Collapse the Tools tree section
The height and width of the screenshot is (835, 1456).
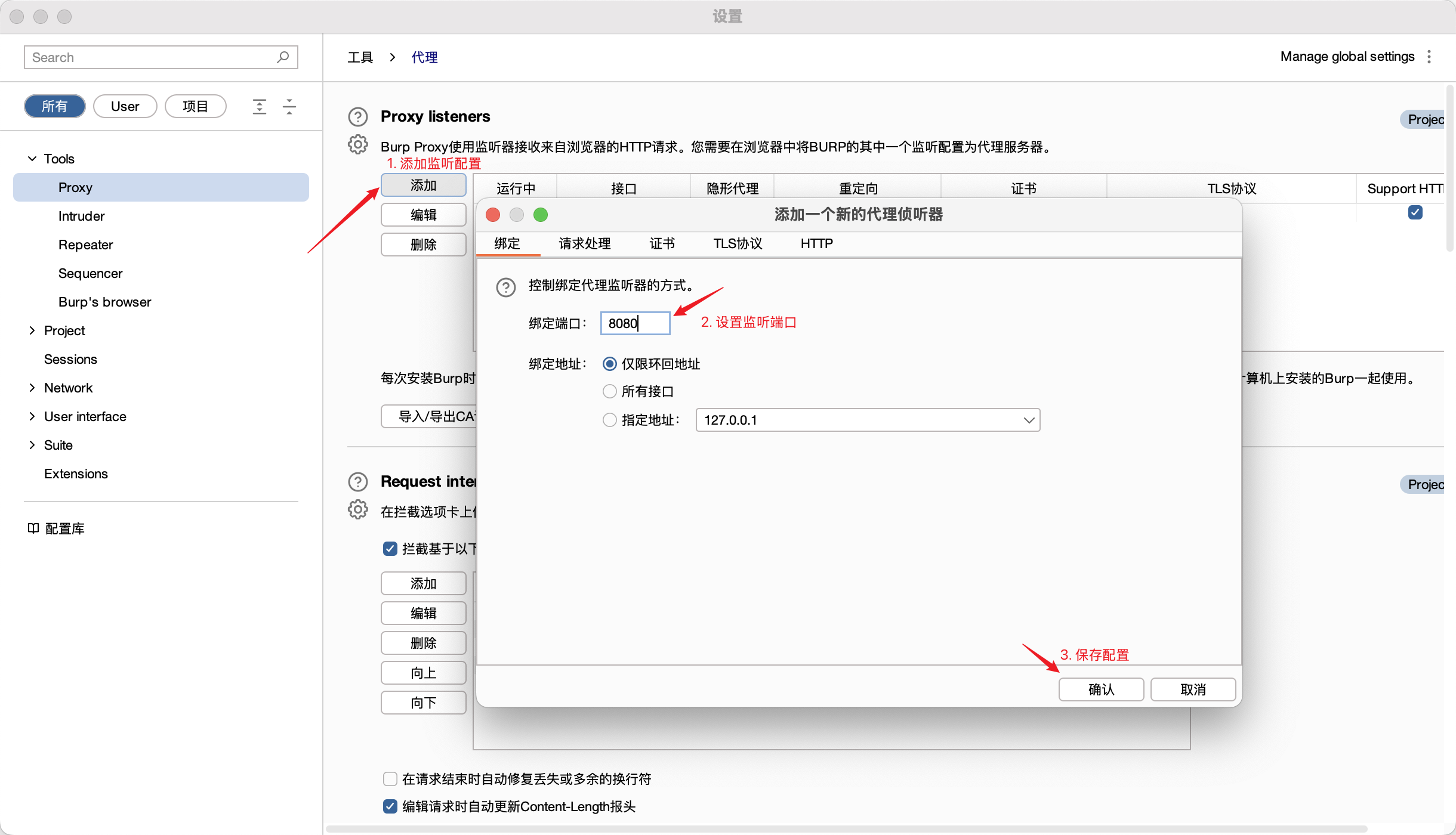(x=32, y=159)
